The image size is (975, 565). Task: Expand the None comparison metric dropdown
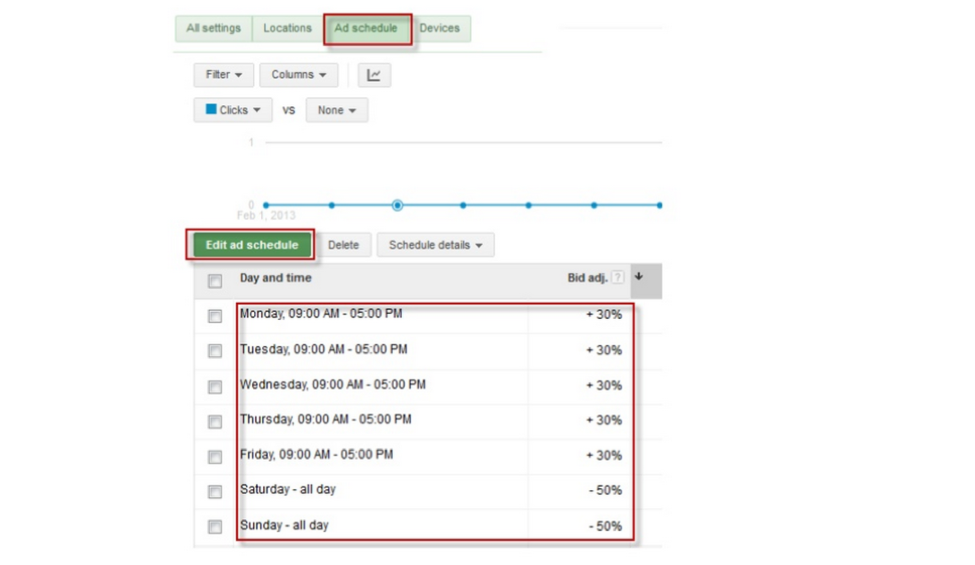pyautogui.click(x=336, y=110)
